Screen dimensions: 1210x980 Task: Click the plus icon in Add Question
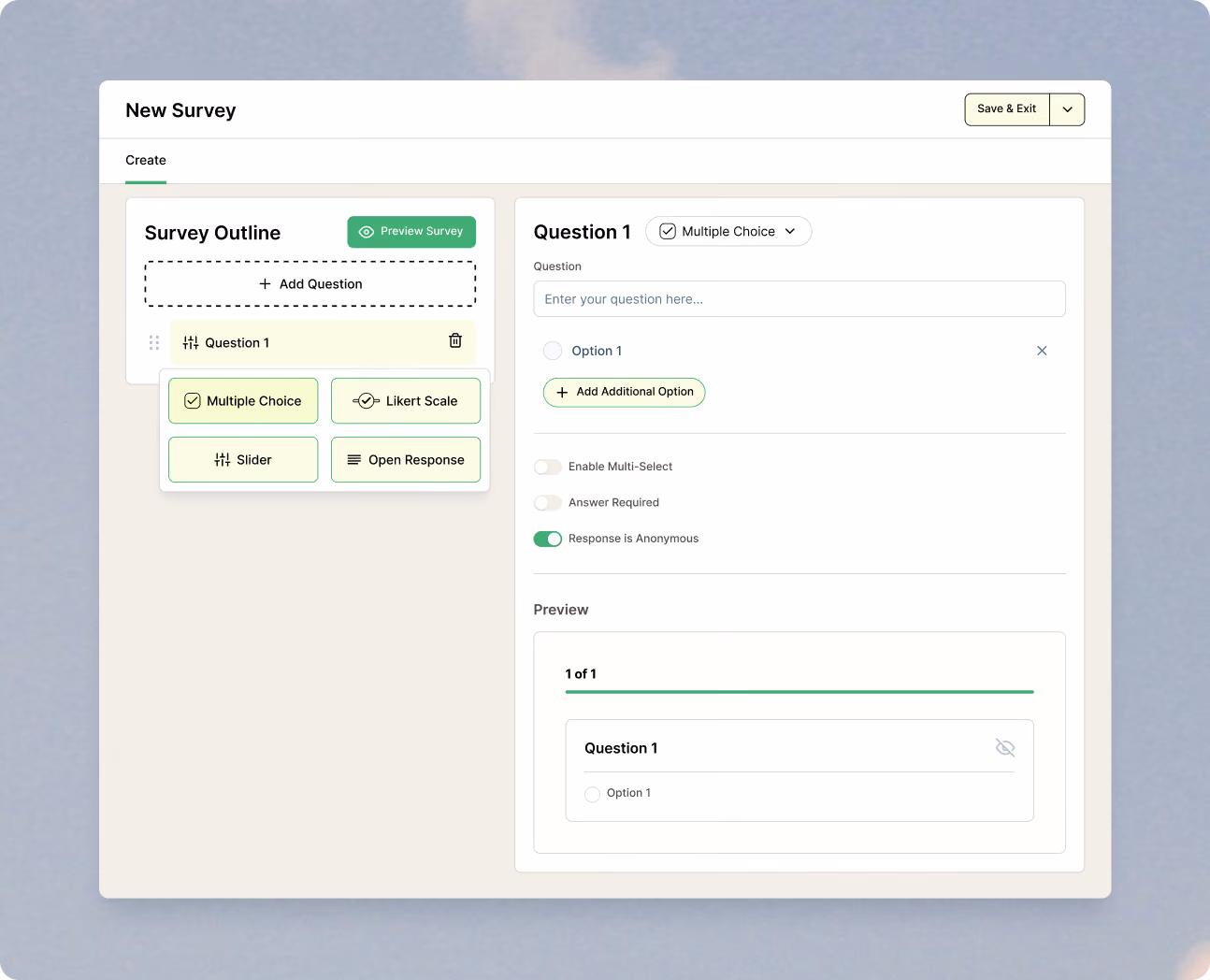tap(265, 283)
